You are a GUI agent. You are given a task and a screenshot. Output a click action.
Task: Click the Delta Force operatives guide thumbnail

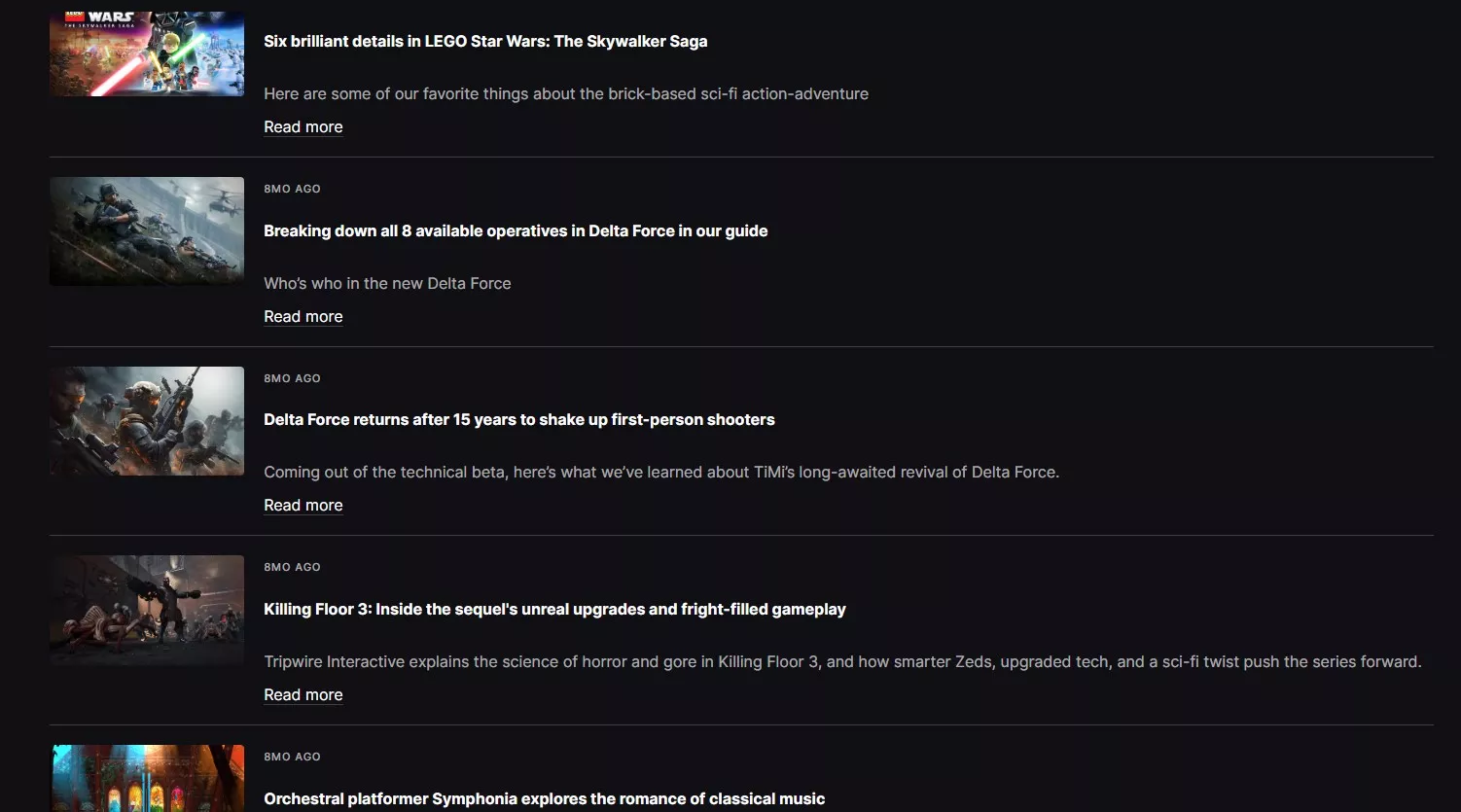(147, 230)
